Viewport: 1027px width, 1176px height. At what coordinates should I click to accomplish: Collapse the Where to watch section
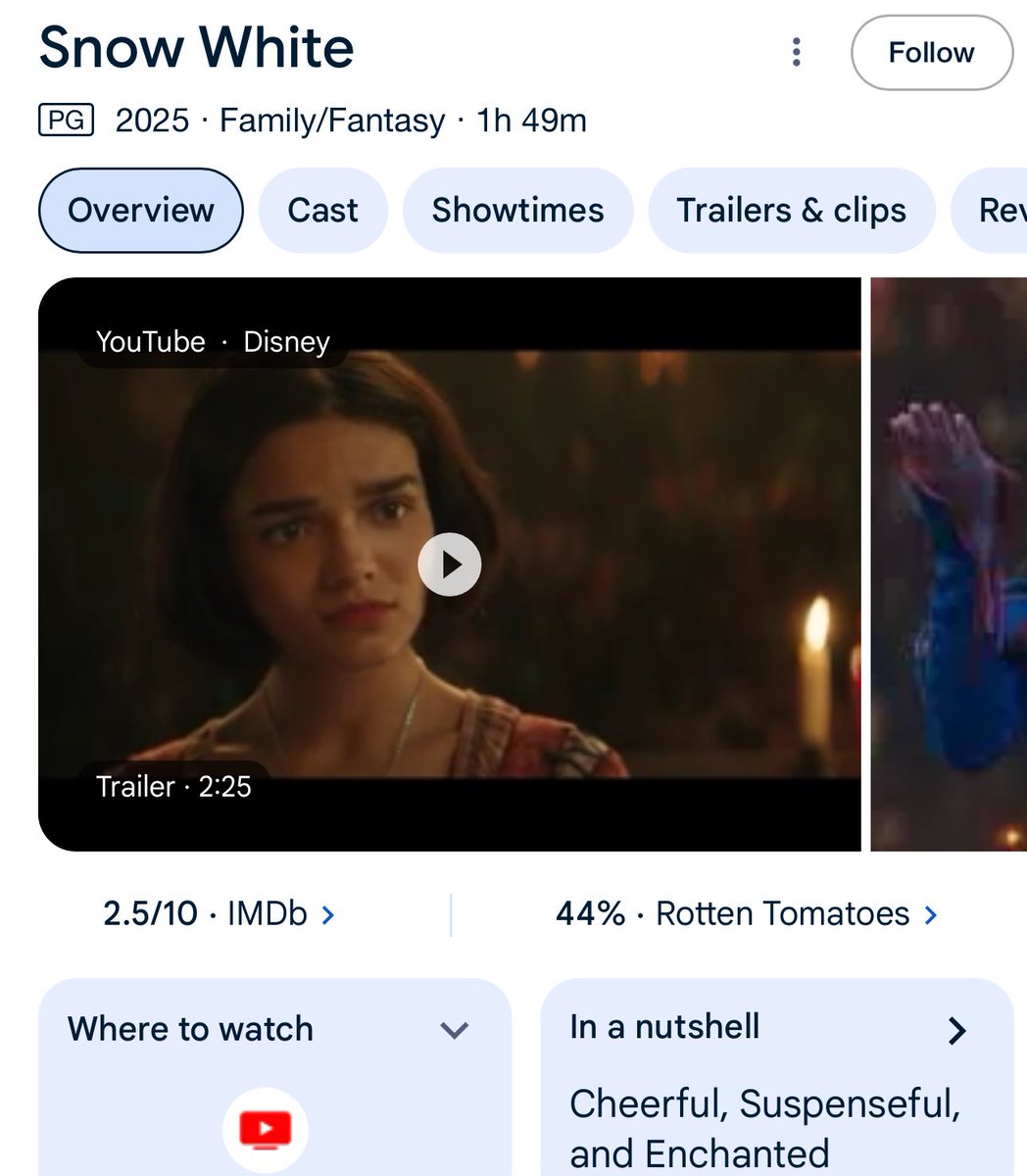point(454,1030)
